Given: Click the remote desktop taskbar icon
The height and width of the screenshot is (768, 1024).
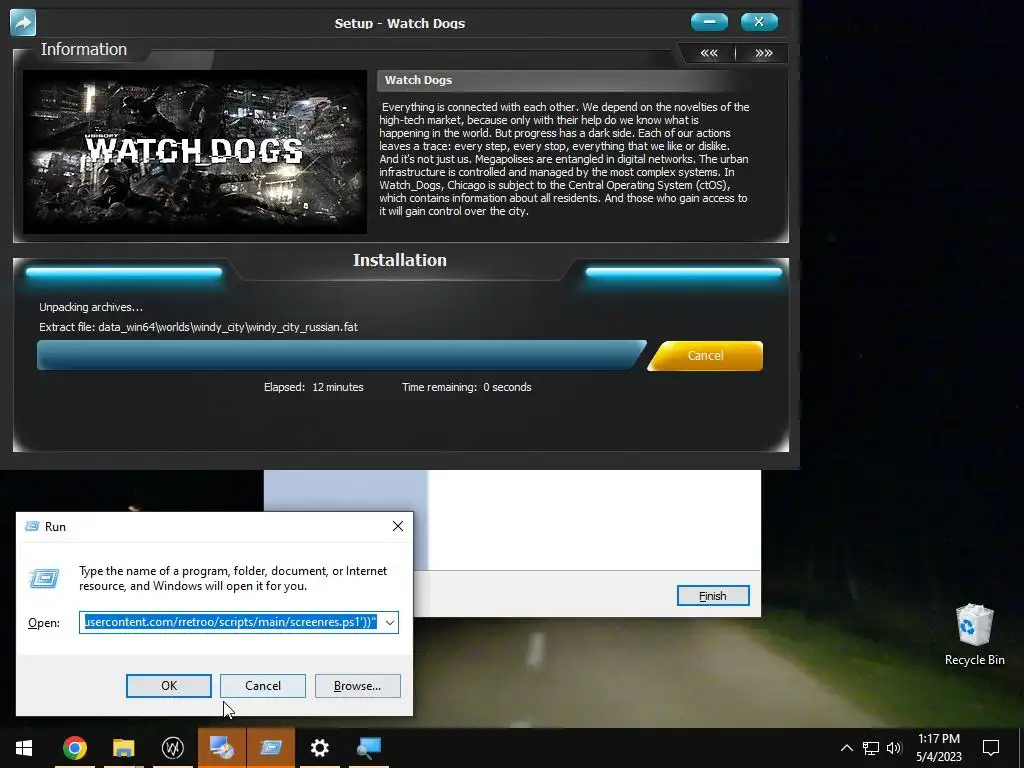Looking at the screenshot, I should click(x=368, y=748).
